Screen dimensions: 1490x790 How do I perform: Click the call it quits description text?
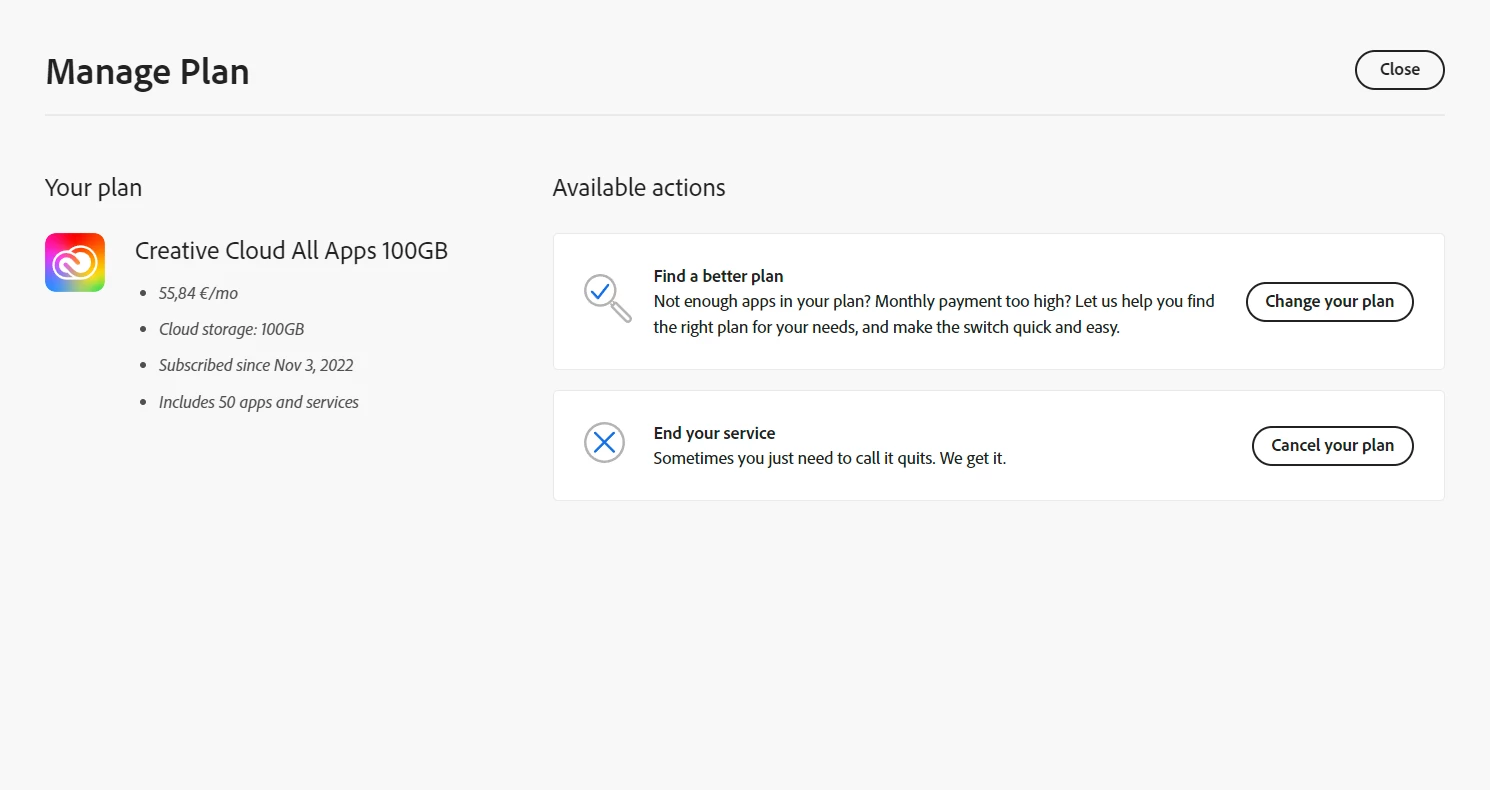pos(829,459)
